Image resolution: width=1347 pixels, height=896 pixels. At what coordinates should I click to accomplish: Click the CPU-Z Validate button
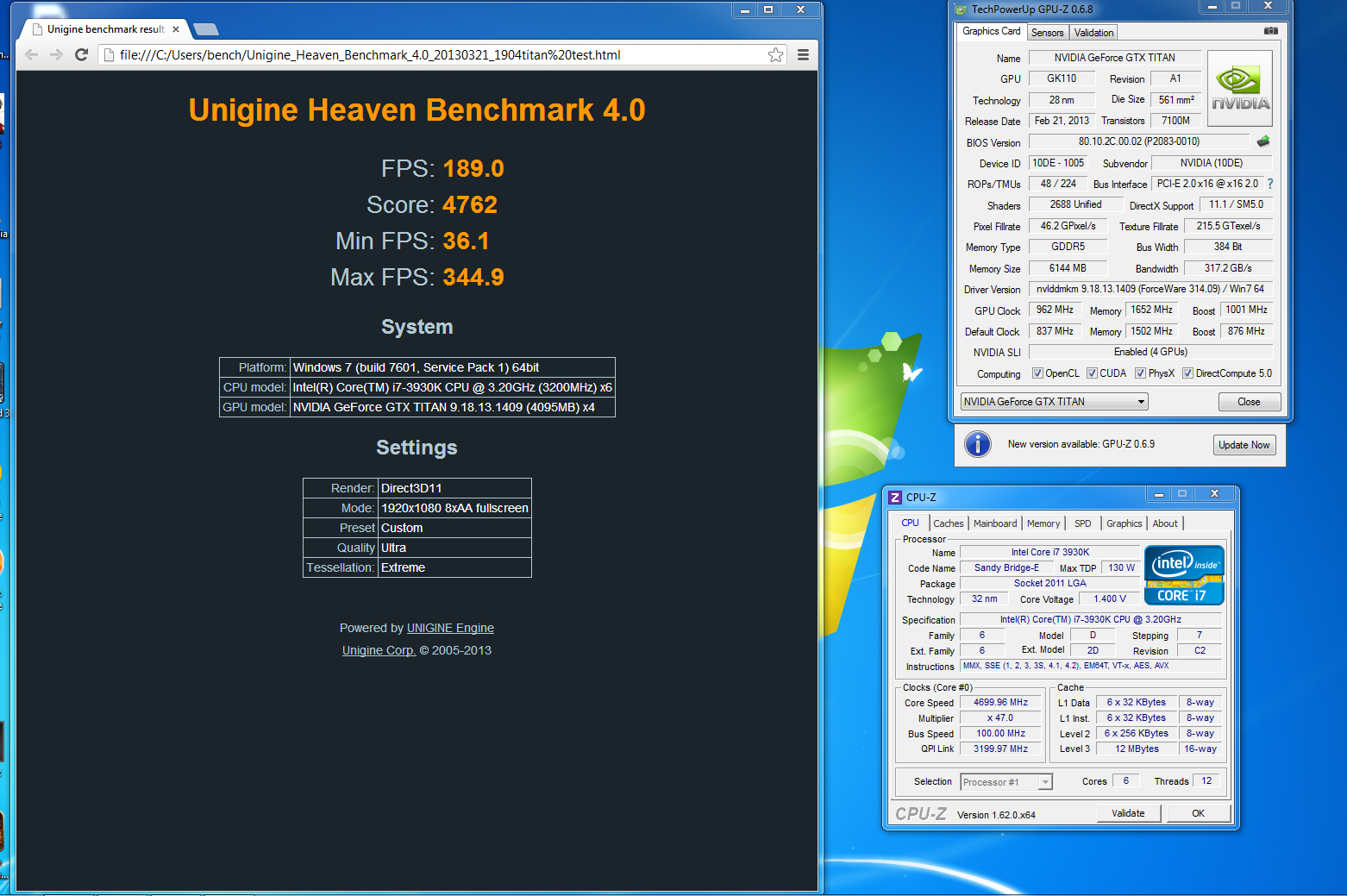[1128, 813]
